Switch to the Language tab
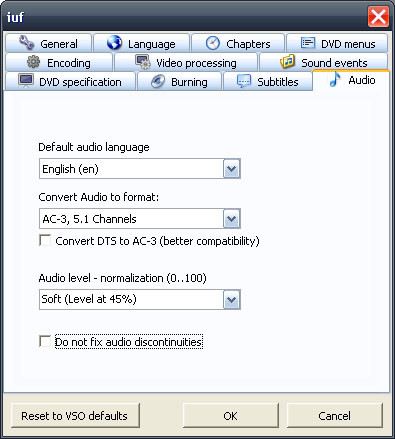The image size is (395, 439). coord(141,43)
